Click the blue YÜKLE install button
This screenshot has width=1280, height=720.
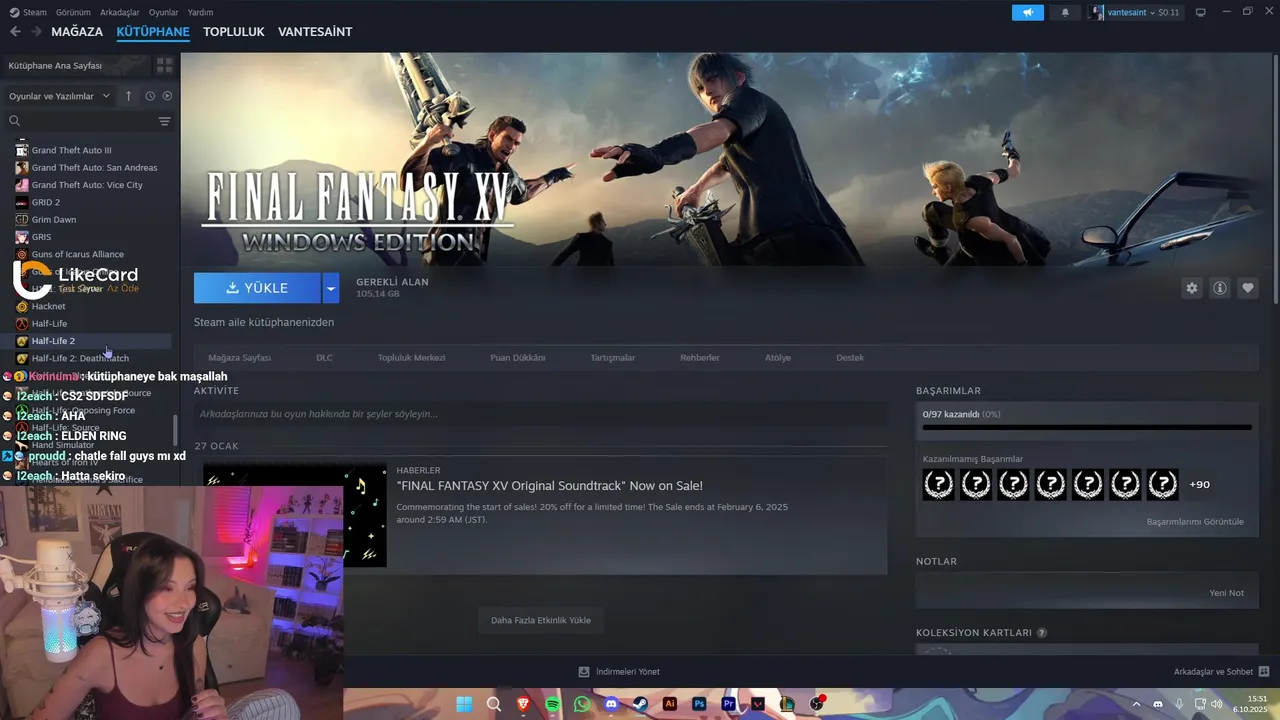pyautogui.click(x=257, y=288)
